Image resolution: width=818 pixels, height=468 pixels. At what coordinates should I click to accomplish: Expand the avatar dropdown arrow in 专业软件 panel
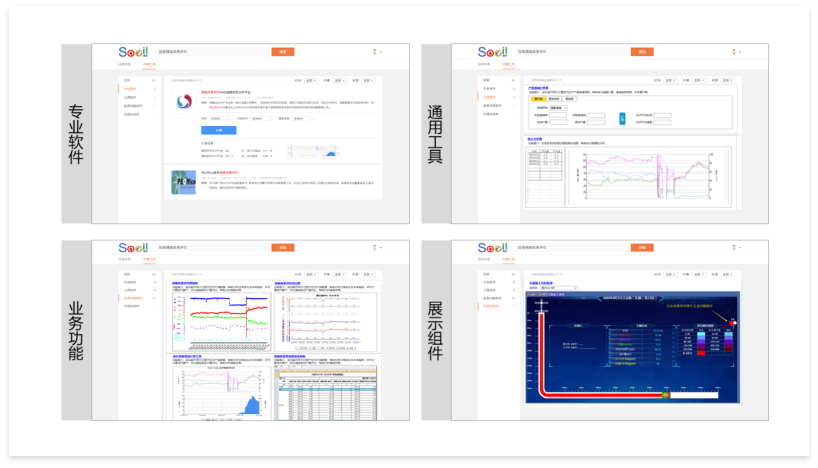coord(381,52)
